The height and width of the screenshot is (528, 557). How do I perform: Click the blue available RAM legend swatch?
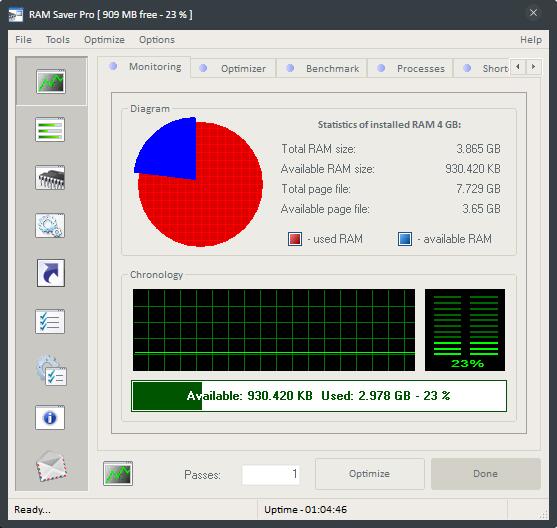405,239
